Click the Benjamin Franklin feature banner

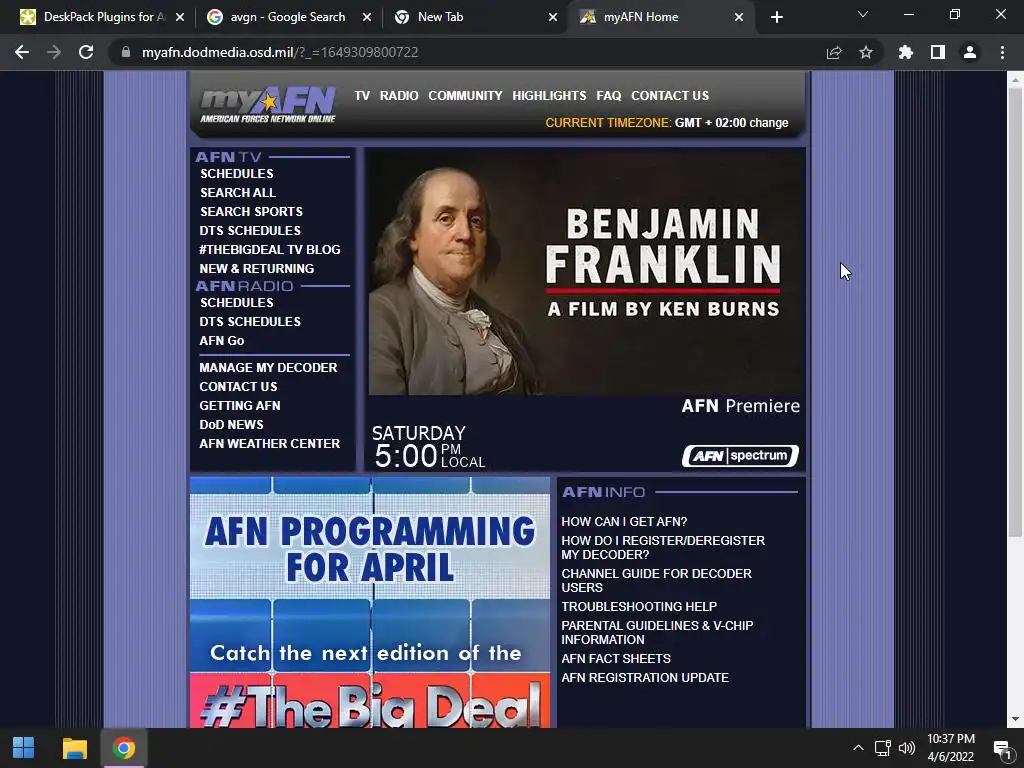click(x=586, y=273)
